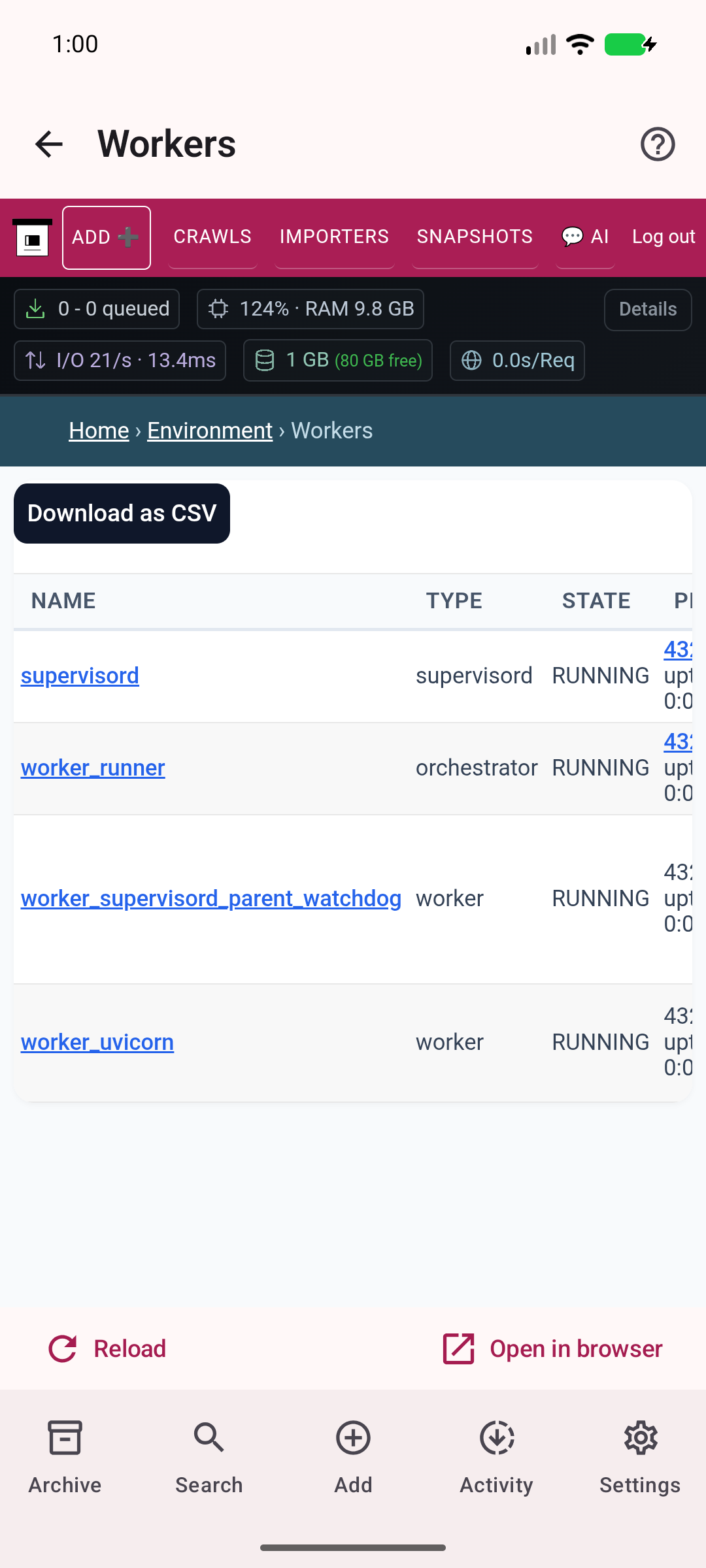Follow the Home breadcrumb link

[99, 431]
